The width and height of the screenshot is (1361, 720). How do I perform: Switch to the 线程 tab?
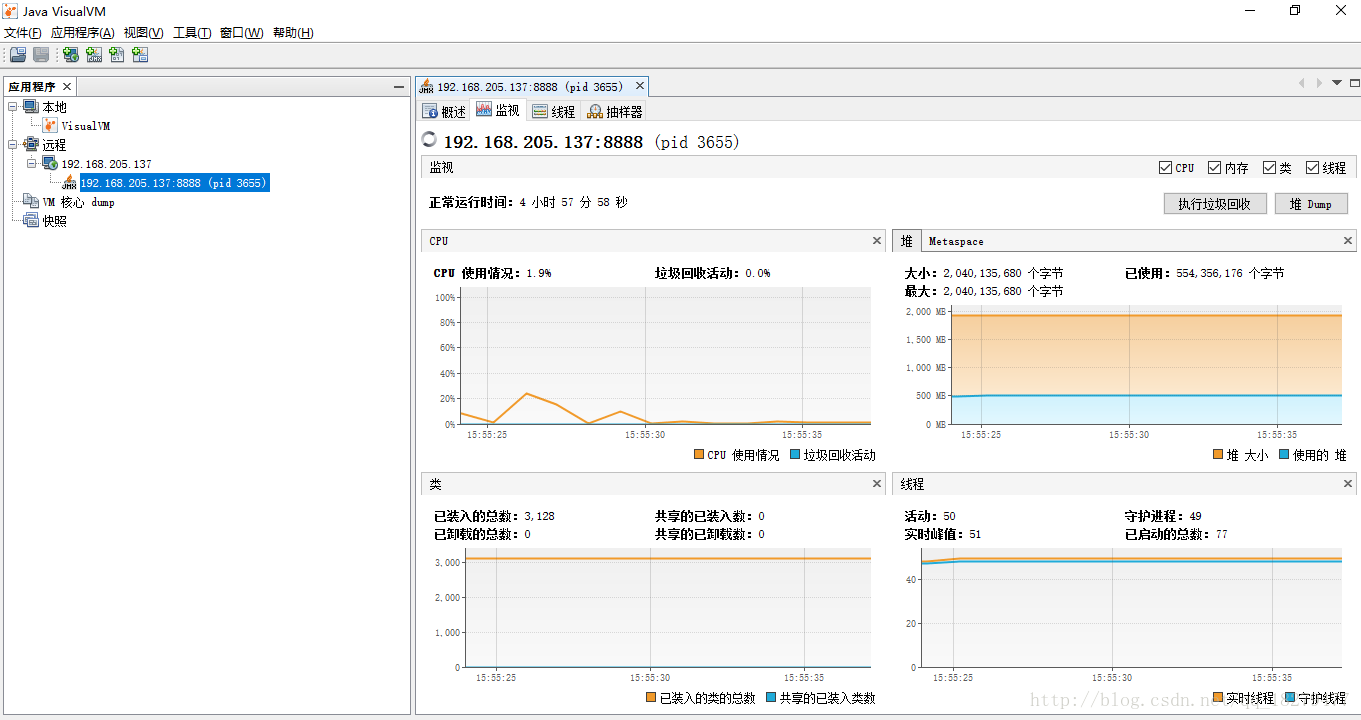pos(554,111)
